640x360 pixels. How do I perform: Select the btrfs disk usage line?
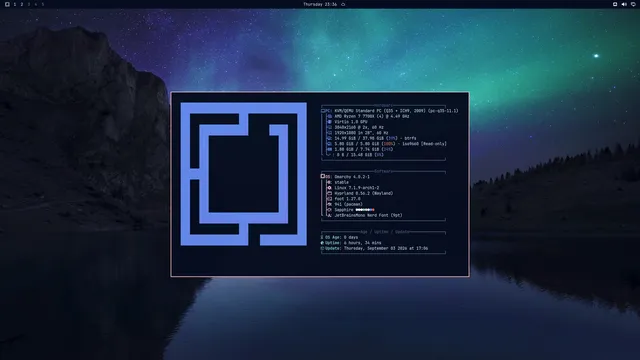coord(376,138)
